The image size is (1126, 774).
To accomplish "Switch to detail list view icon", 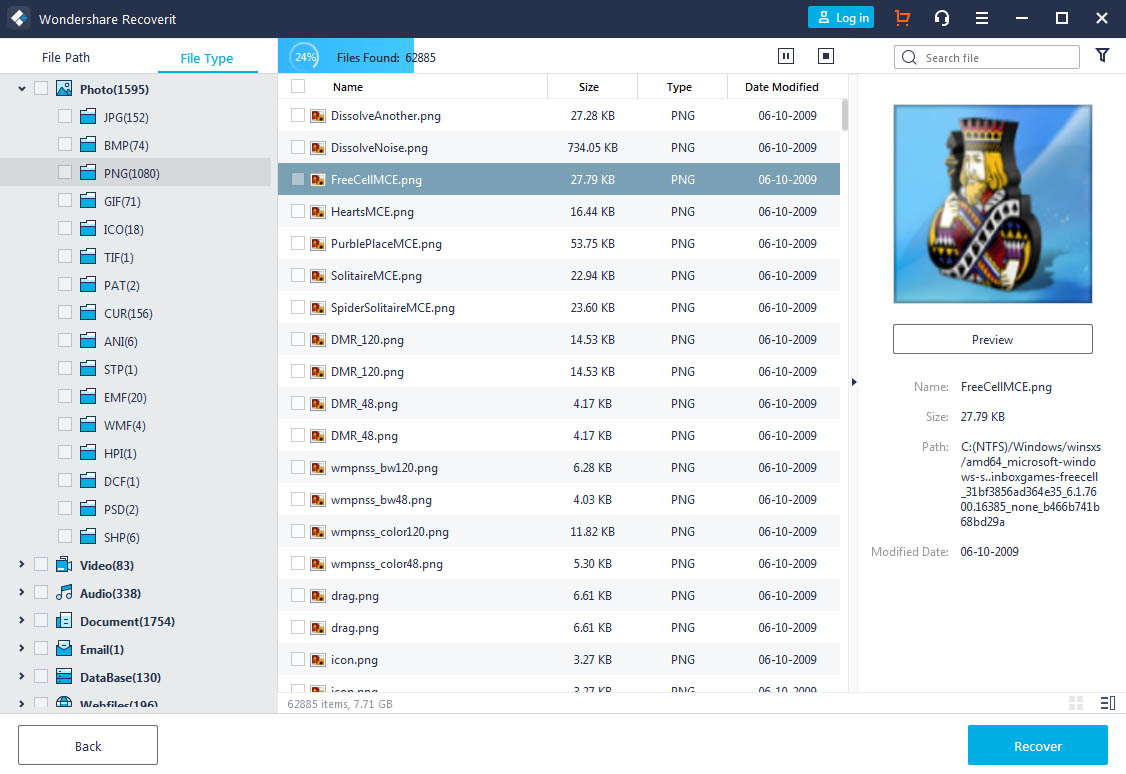I will click(1108, 703).
